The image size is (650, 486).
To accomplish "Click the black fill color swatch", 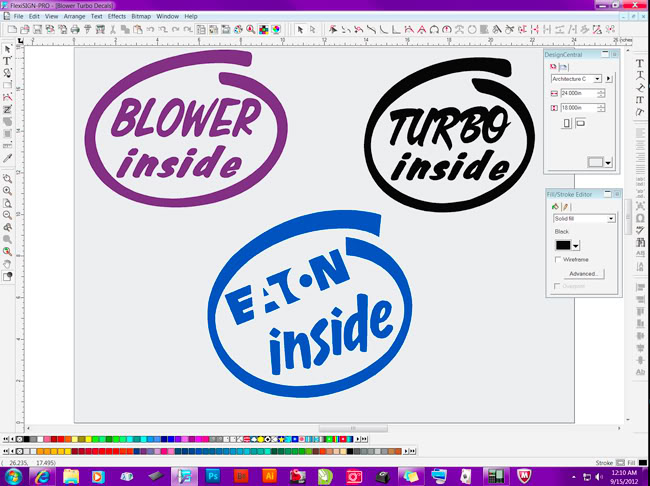I will pos(562,245).
